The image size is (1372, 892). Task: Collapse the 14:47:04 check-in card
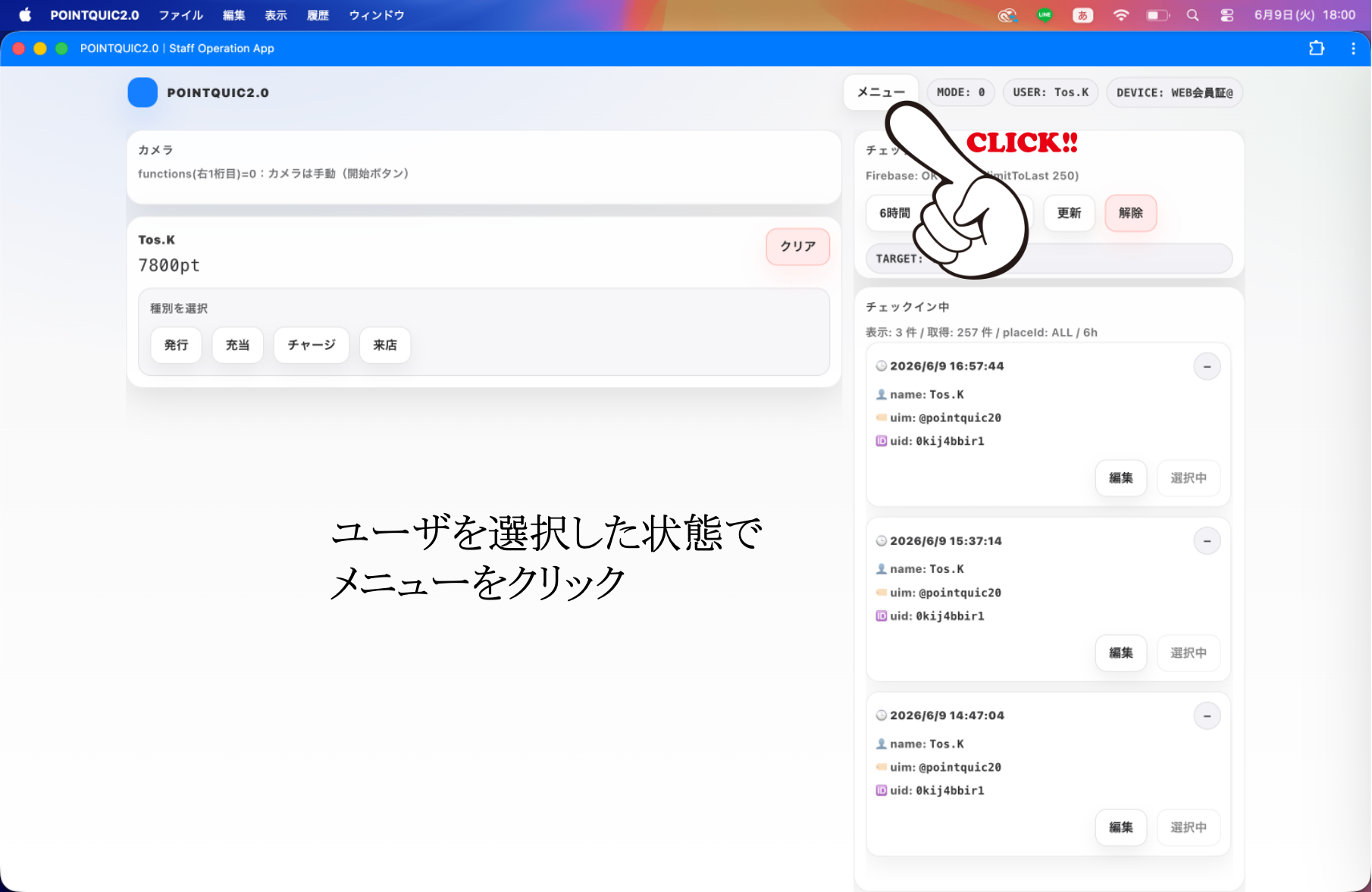pyautogui.click(x=1207, y=716)
